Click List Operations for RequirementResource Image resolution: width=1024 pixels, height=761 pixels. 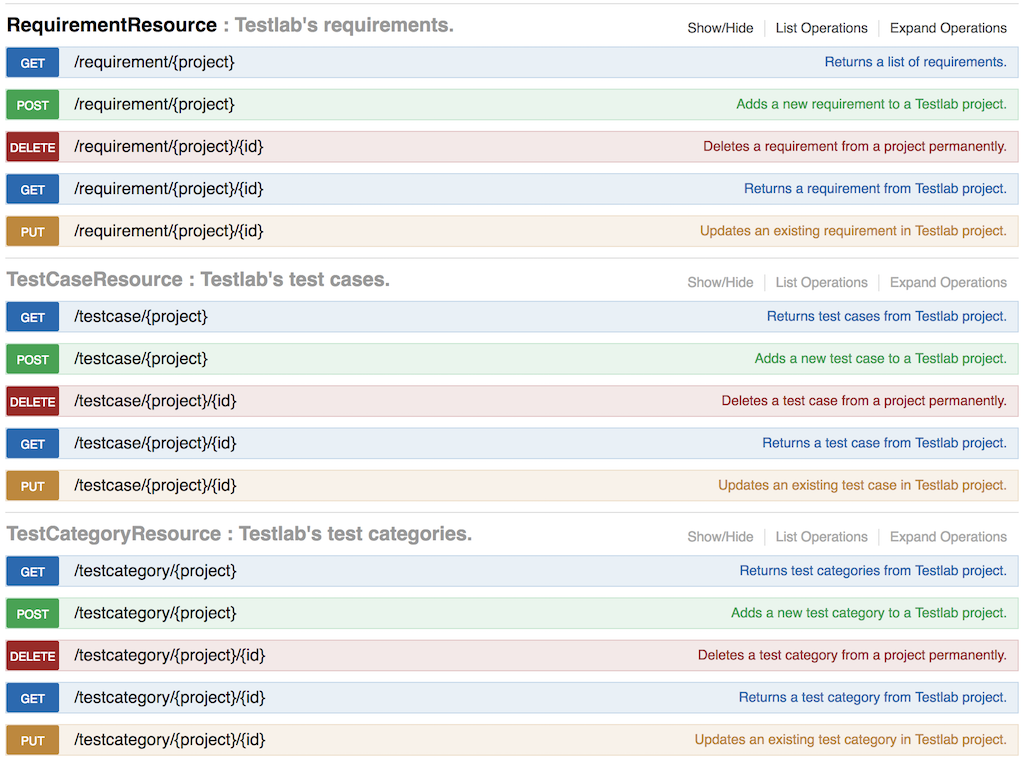pos(821,28)
